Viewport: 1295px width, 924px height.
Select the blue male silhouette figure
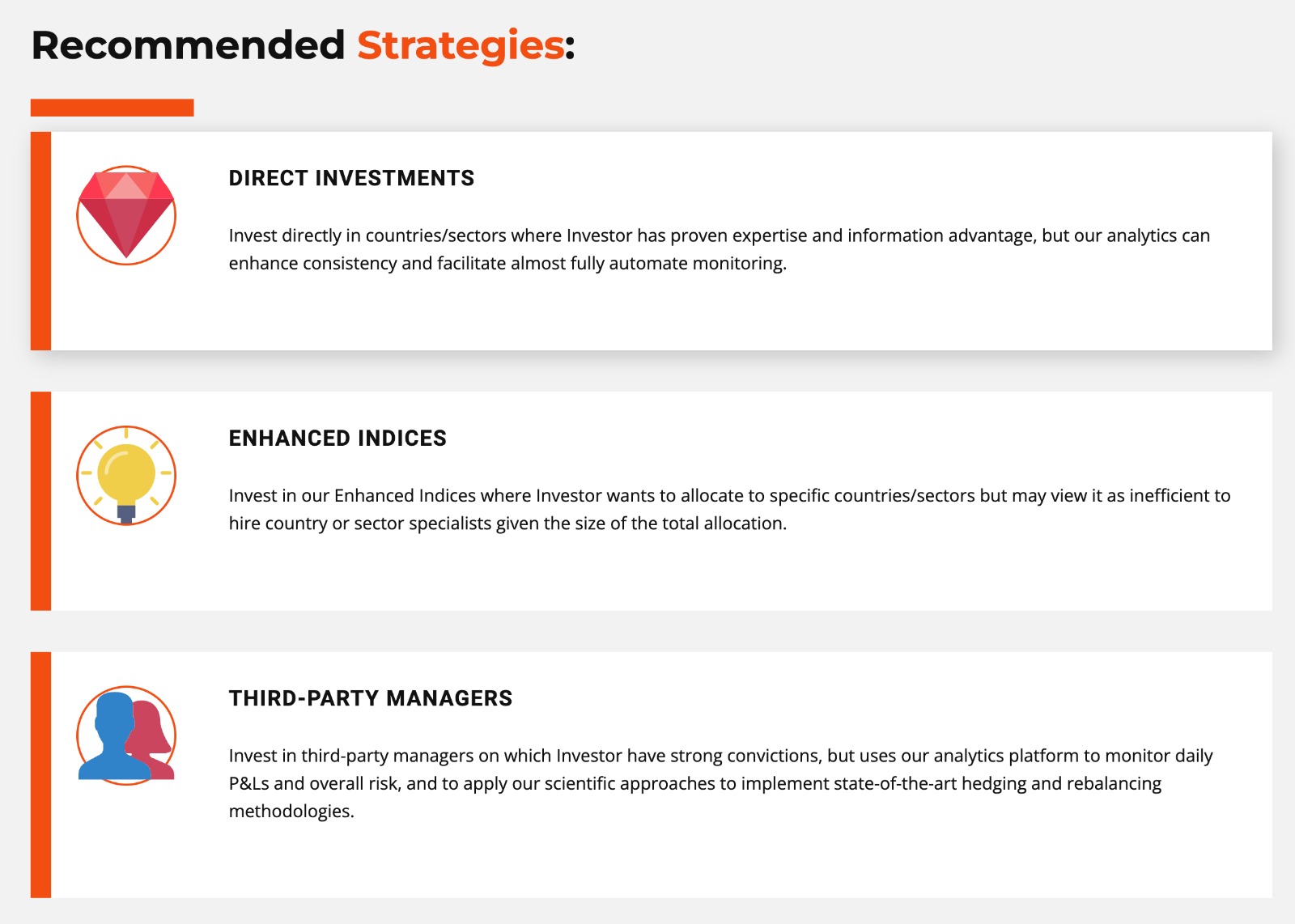(x=114, y=735)
